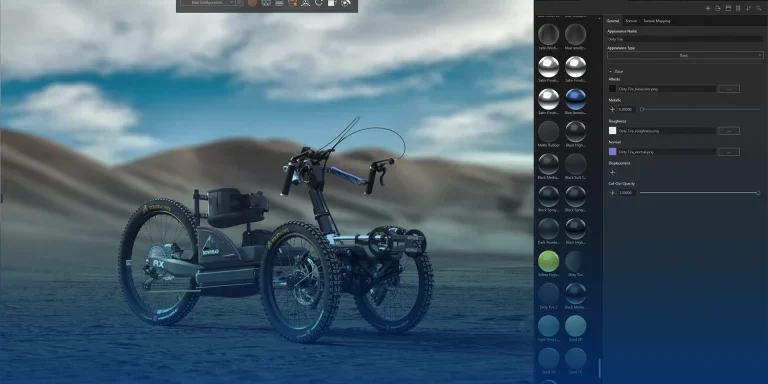Select the Light Grey L... appearance
Screen dimensions: 768x384
tap(549, 326)
